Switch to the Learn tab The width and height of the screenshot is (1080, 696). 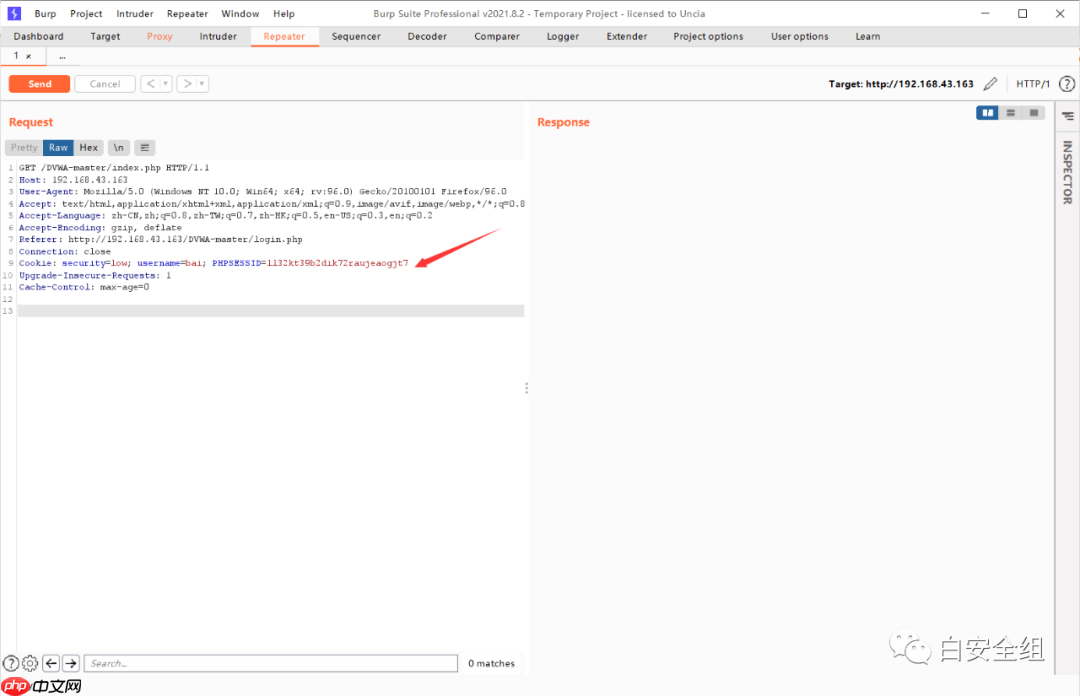tap(868, 37)
